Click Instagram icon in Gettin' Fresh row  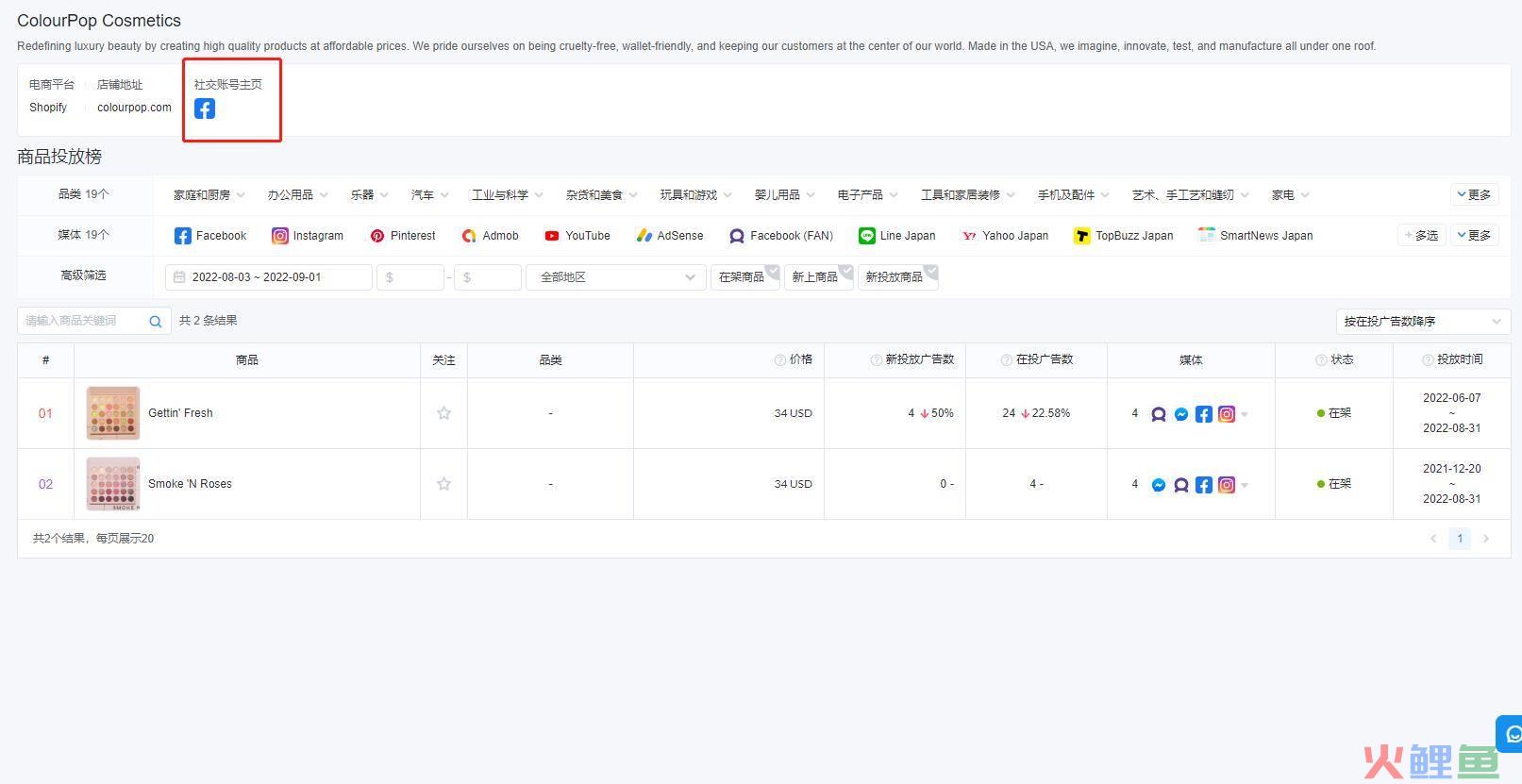click(x=1227, y=414)
